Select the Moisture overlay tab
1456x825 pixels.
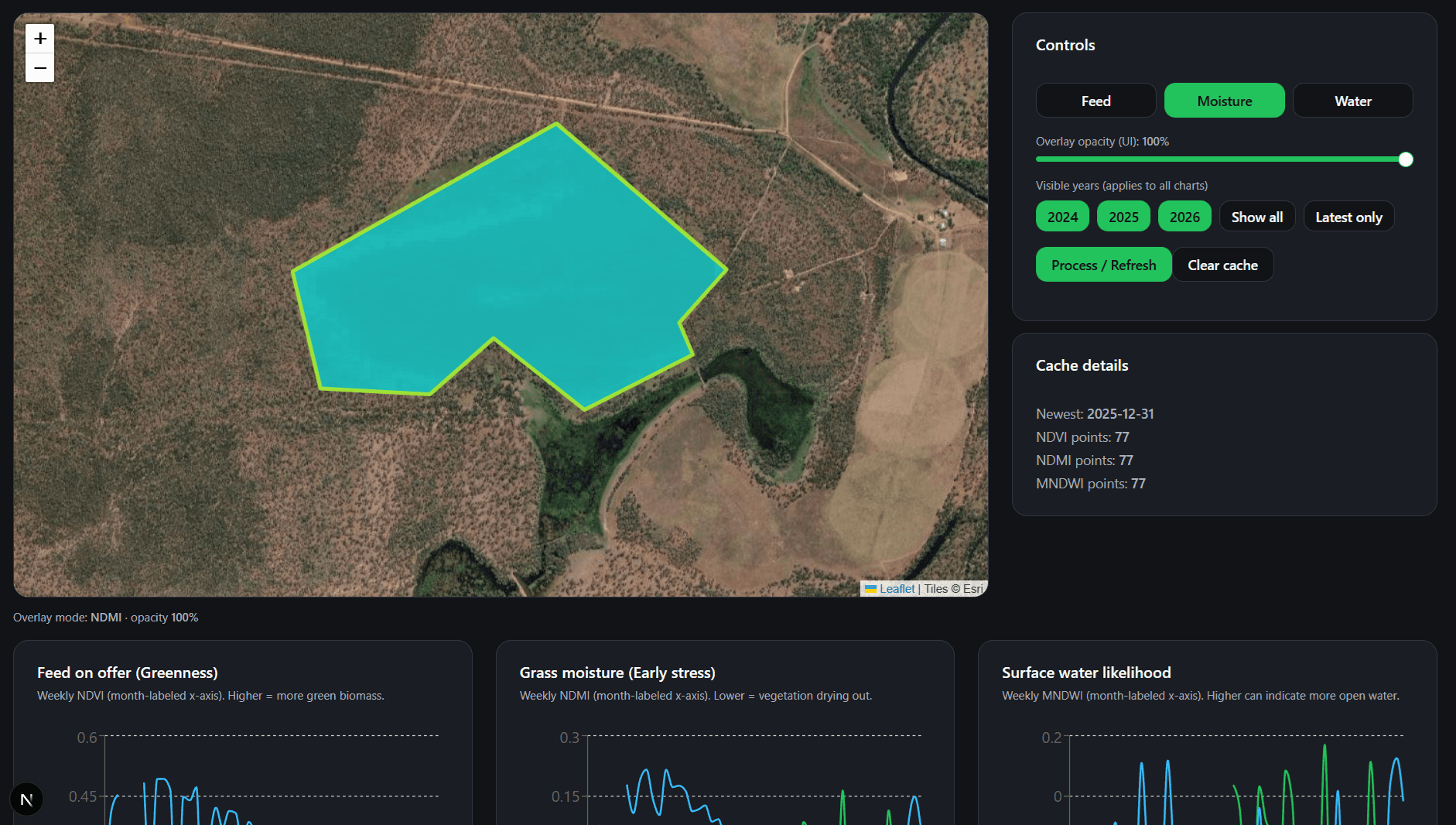(x=1224, y=101)
